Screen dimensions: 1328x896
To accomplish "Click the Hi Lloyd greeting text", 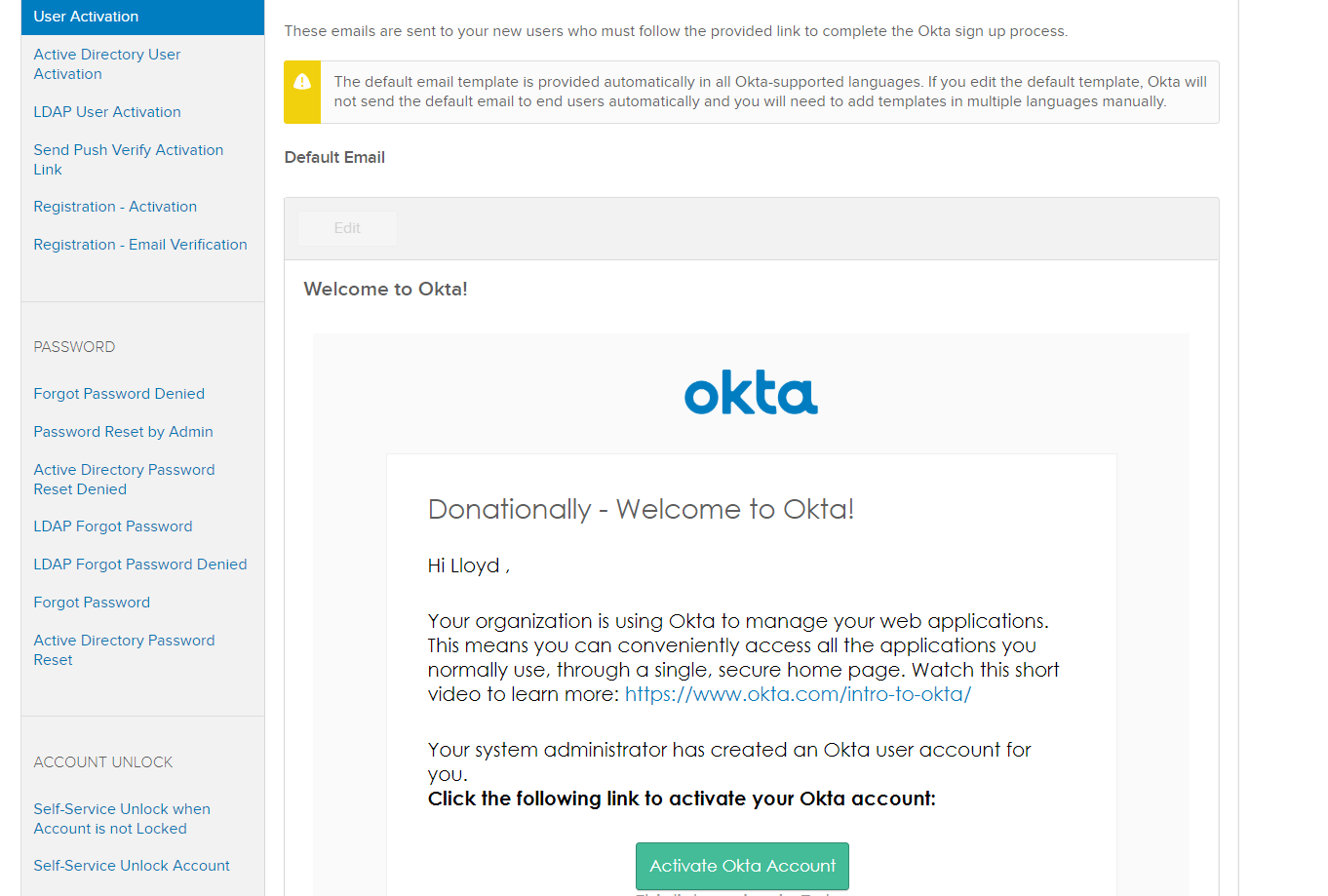I will (468, 566).
